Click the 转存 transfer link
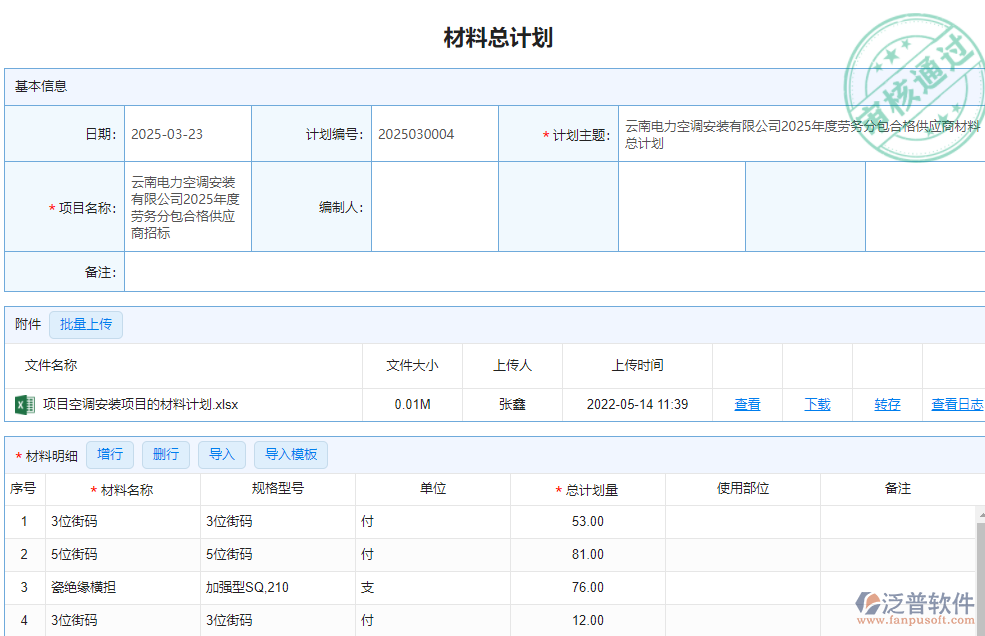985x636 pixels. tap(886, 404)
